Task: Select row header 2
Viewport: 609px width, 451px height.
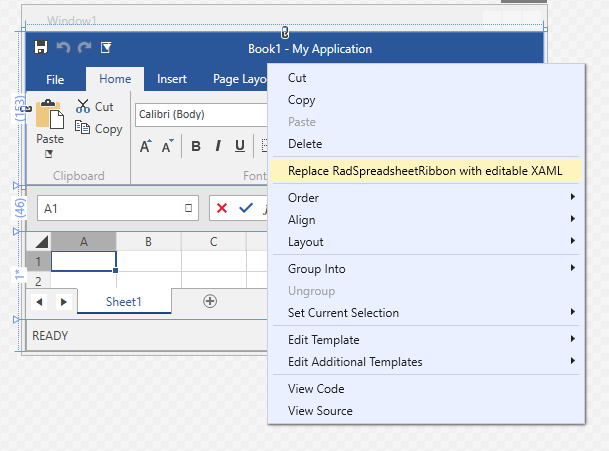Action: click(38, 280)
